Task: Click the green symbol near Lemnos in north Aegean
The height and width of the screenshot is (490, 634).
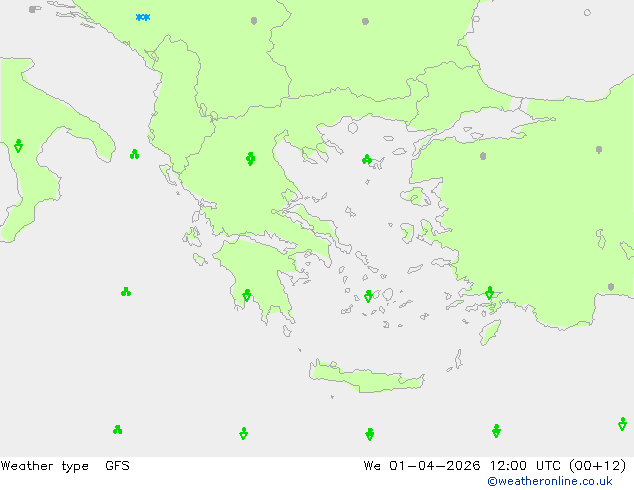Action: 367,159
